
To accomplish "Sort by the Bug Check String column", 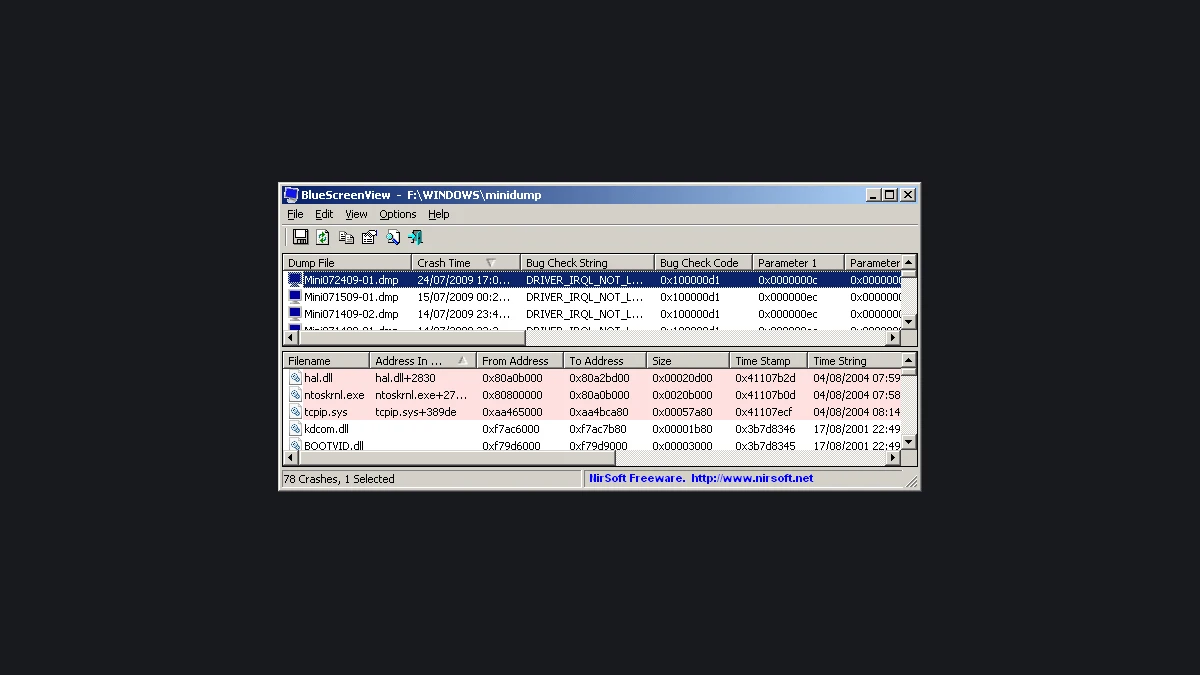I will 587,263.
